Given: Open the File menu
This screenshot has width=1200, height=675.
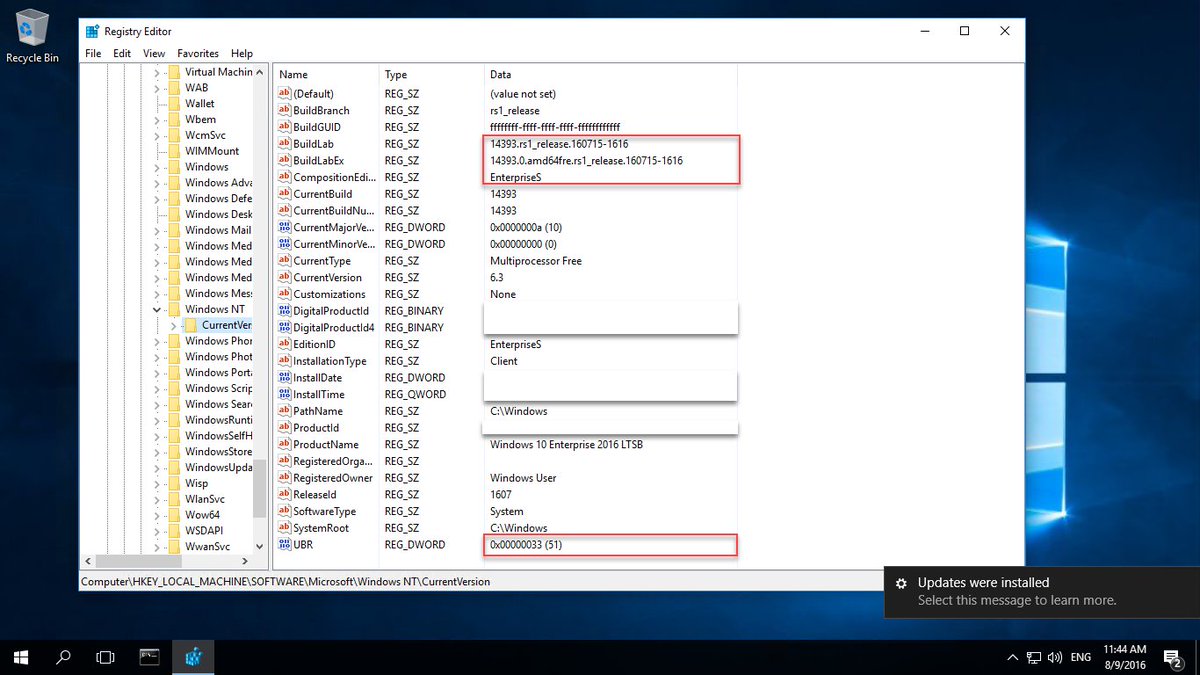Looking at the screenshot, I should (93, 53).
